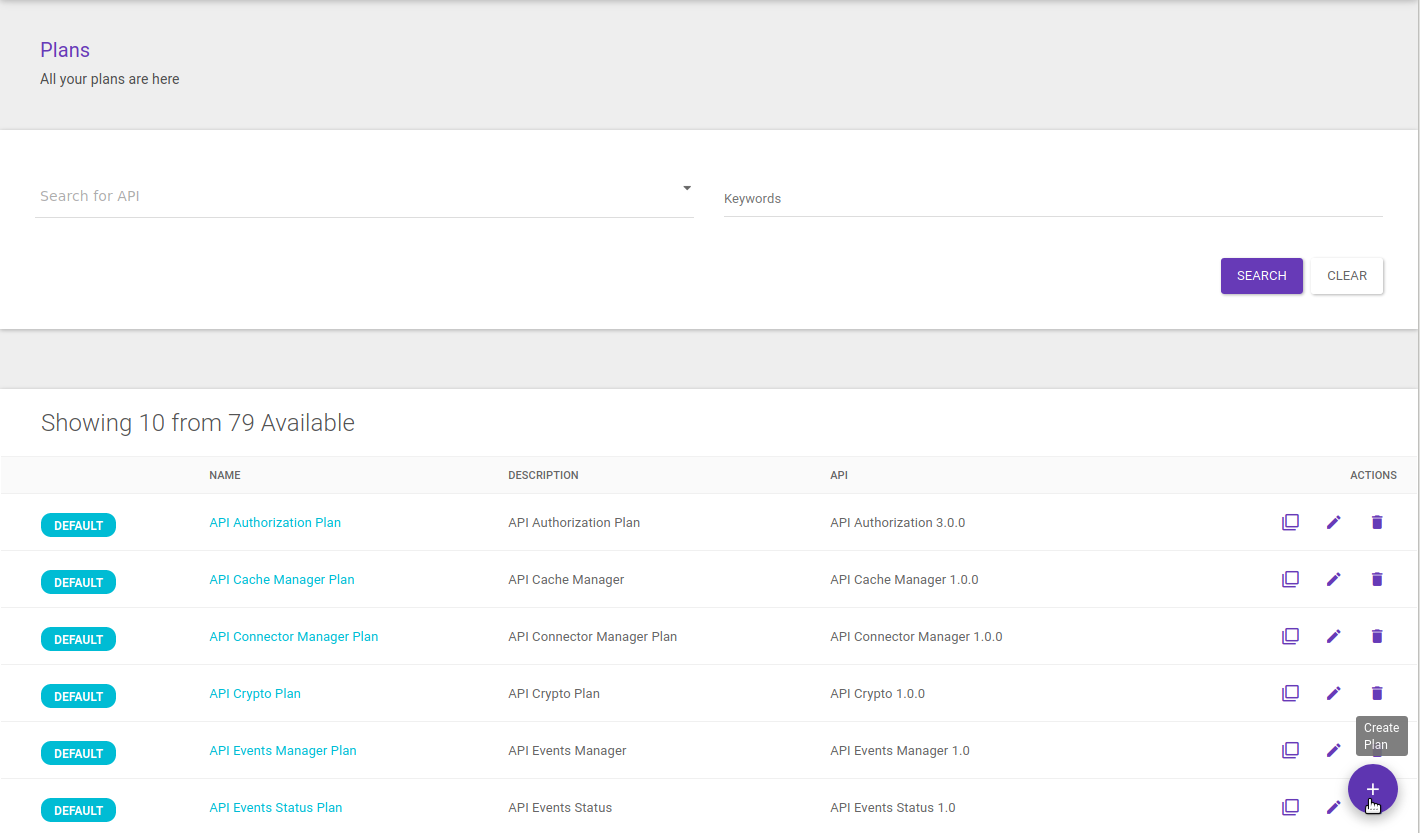
Task: Edit the API Connector Manager Plan
Action: [x=1333, y=636]
